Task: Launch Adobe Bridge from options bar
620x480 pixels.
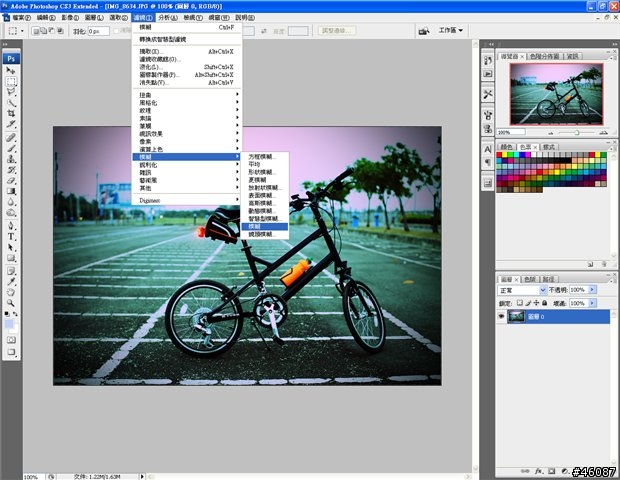Action: [x=423, y=31]
